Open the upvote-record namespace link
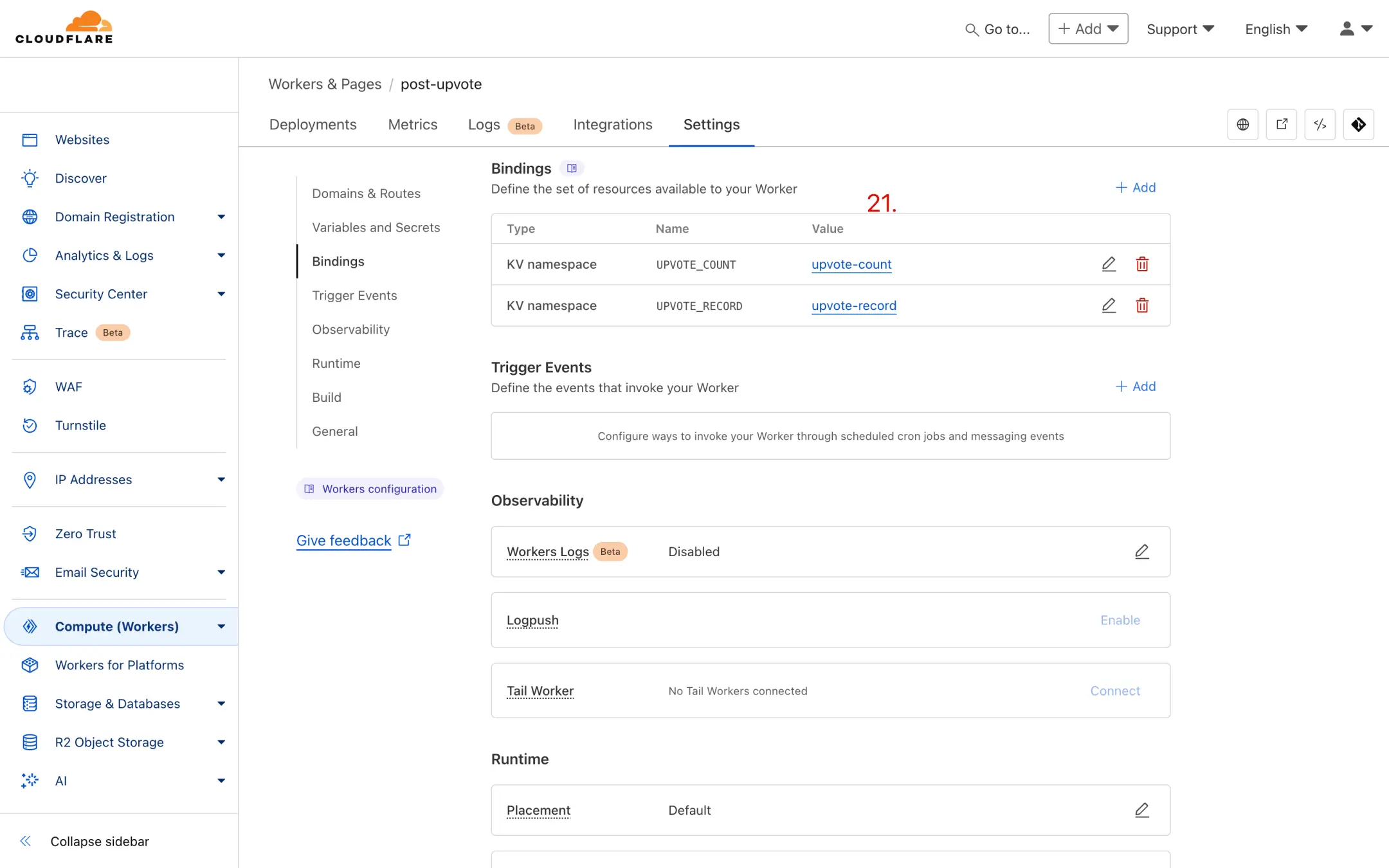 tap(853, 305)
